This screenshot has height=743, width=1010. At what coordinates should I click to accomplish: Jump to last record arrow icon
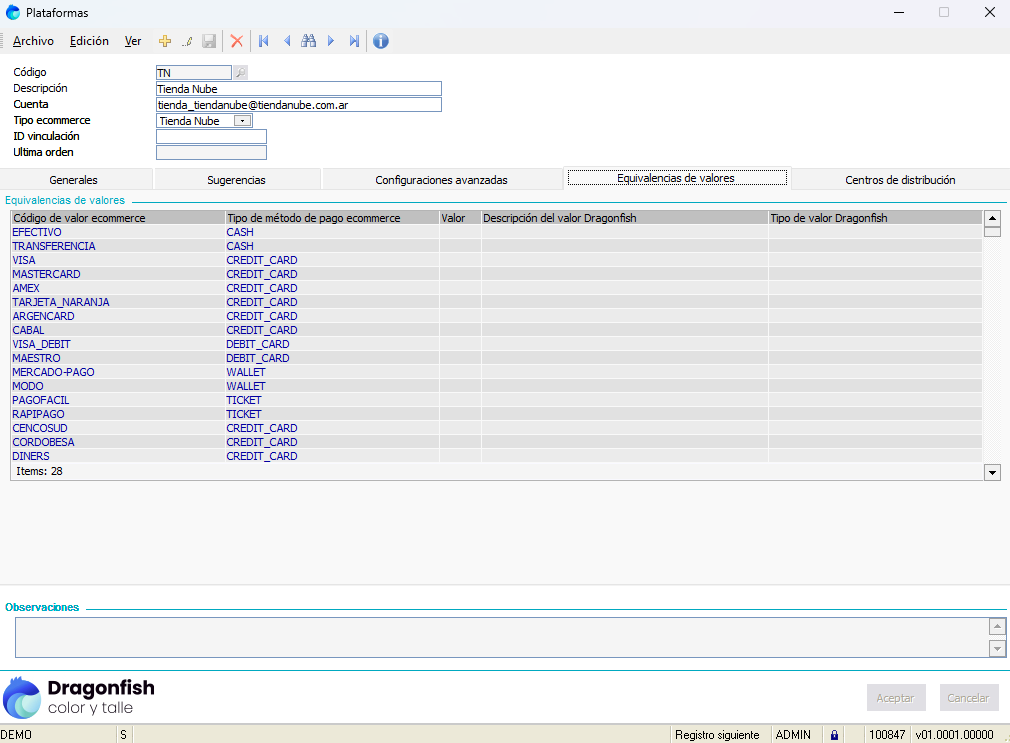[354, 41]
